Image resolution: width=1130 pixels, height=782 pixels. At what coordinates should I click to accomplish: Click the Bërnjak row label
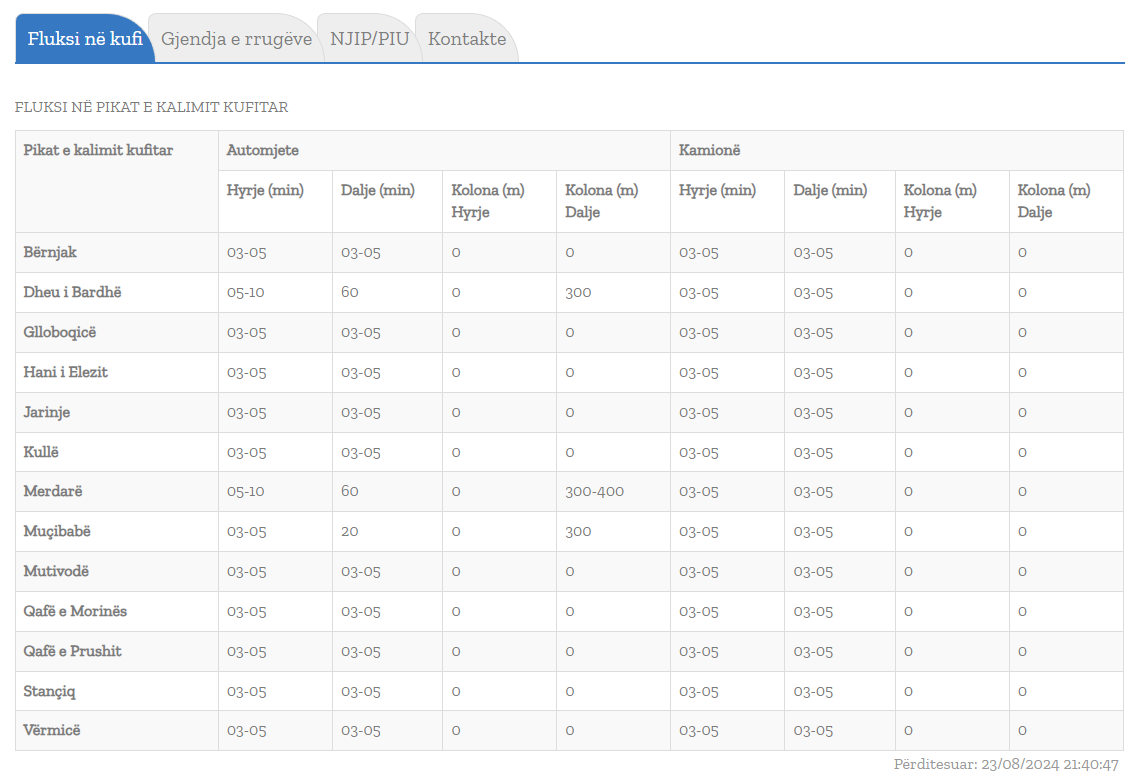pos(50,252)
